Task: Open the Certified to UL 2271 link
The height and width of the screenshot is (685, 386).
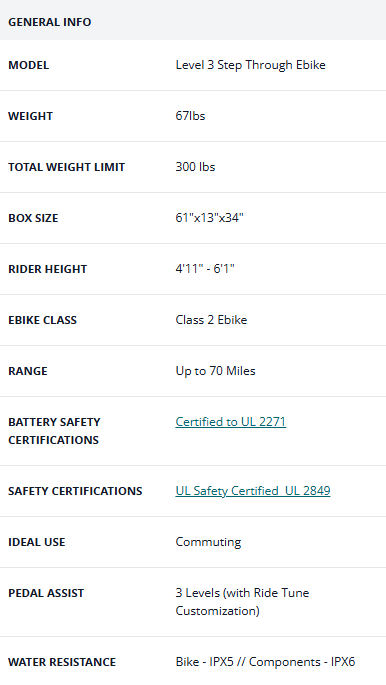Action: pos(231,422)
